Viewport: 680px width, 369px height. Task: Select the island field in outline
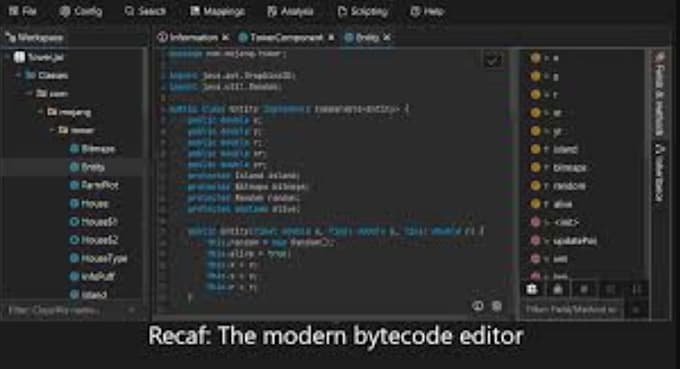[565, 149]
